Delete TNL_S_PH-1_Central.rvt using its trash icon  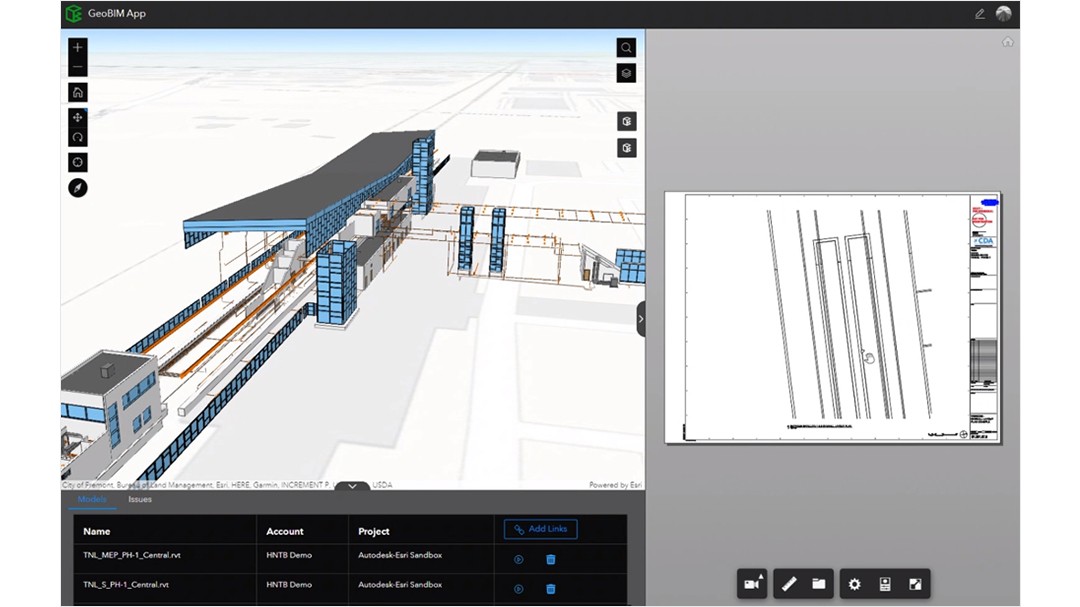coord(552,589)
